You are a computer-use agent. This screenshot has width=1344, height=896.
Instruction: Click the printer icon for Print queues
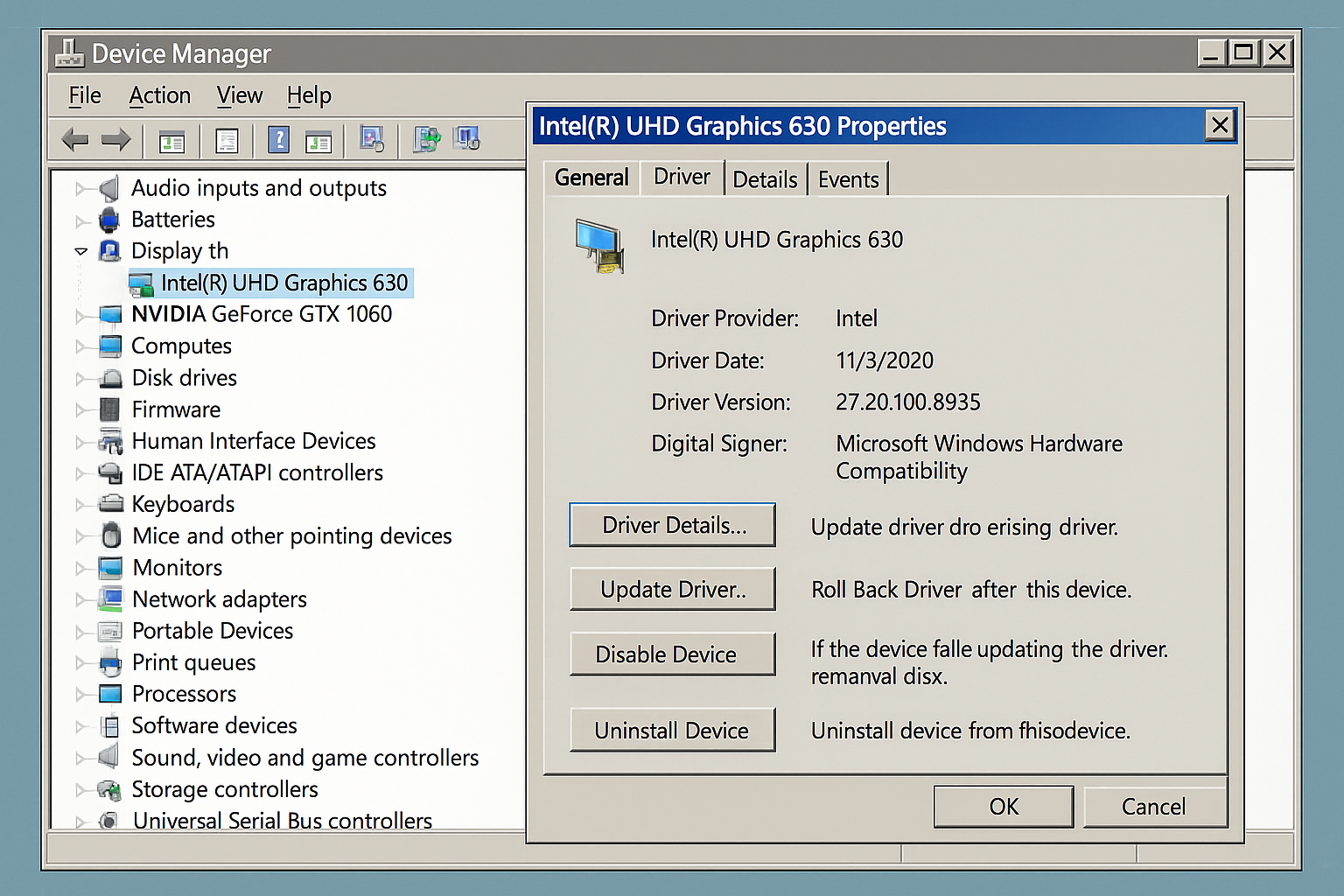pyautogui.click(x=110, y=662)
